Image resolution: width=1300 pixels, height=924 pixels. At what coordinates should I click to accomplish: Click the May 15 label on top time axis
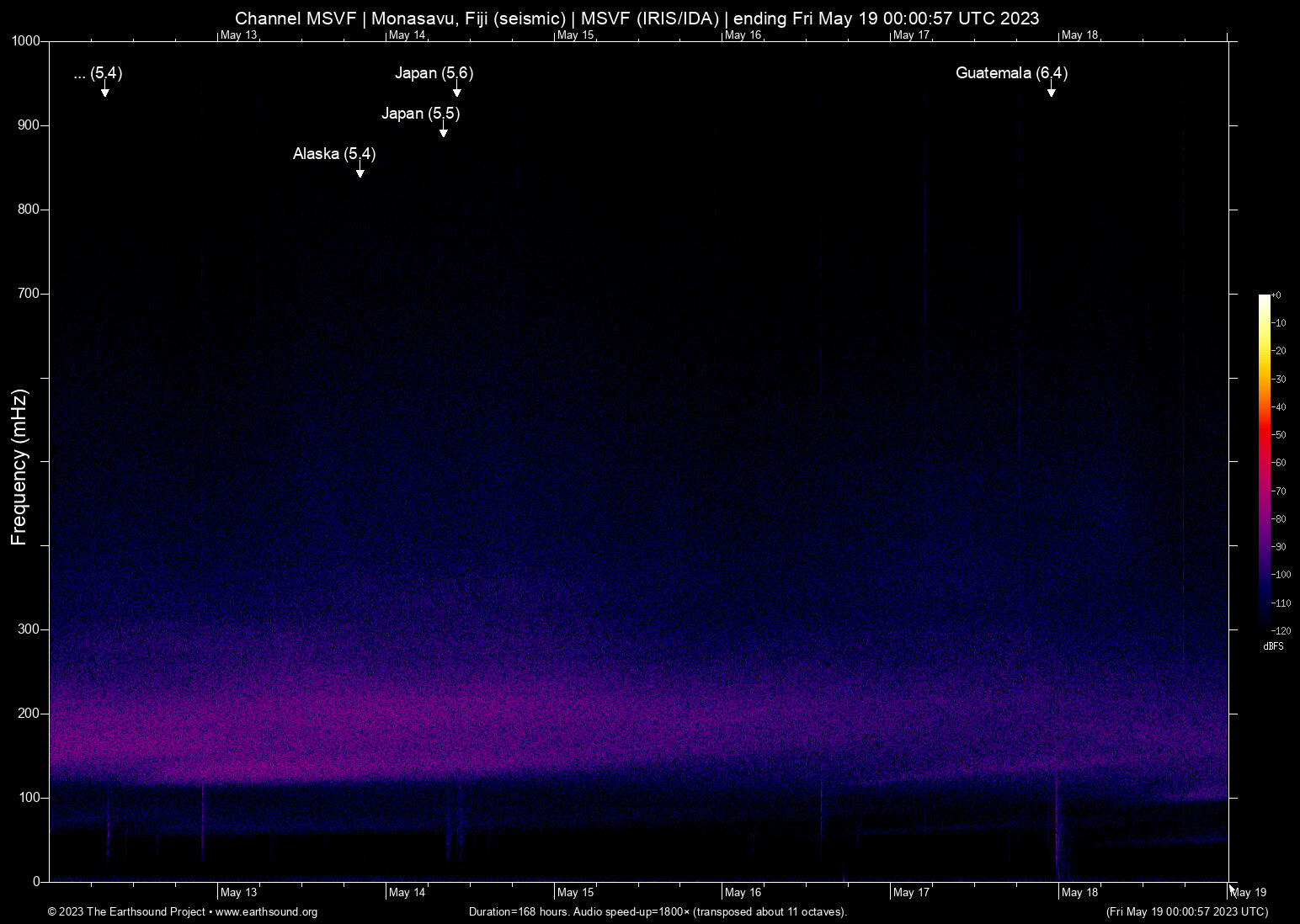click(576, 35)
